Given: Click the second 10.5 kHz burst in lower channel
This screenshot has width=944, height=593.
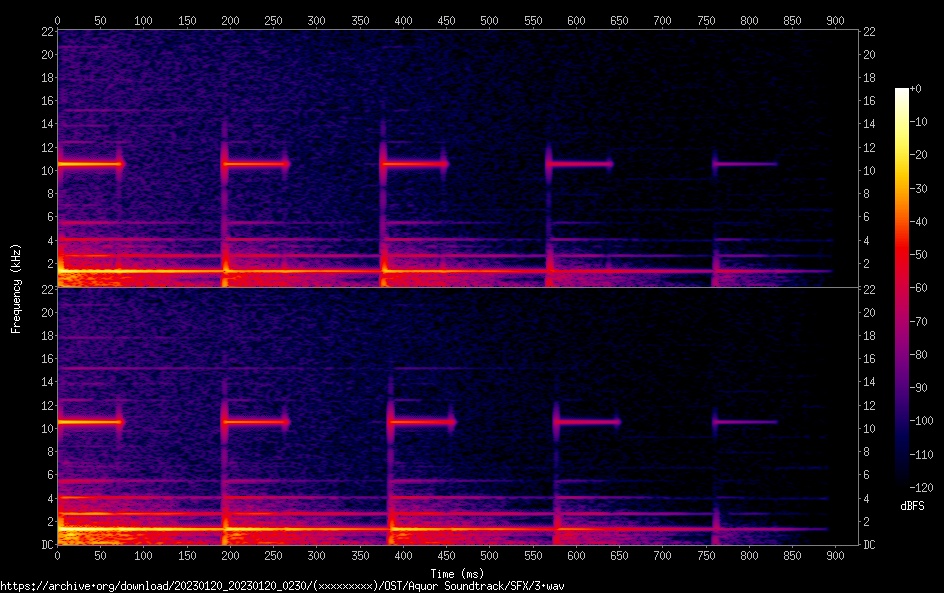Looking at the screenshot, I should pos(256,422).
